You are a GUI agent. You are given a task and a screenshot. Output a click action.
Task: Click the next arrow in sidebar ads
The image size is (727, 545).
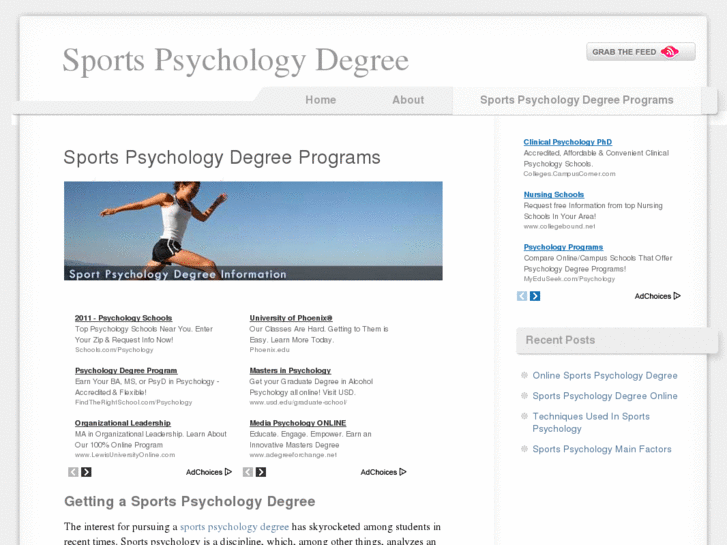(x=535, y=296)
